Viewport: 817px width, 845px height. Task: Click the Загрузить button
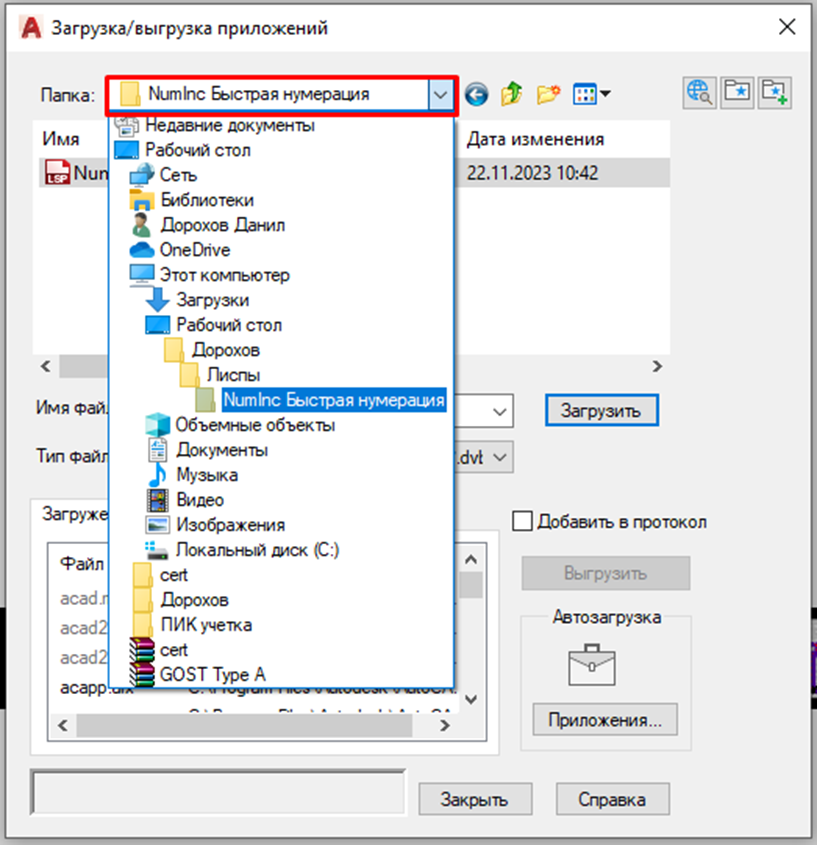click(x=601, y=411)
